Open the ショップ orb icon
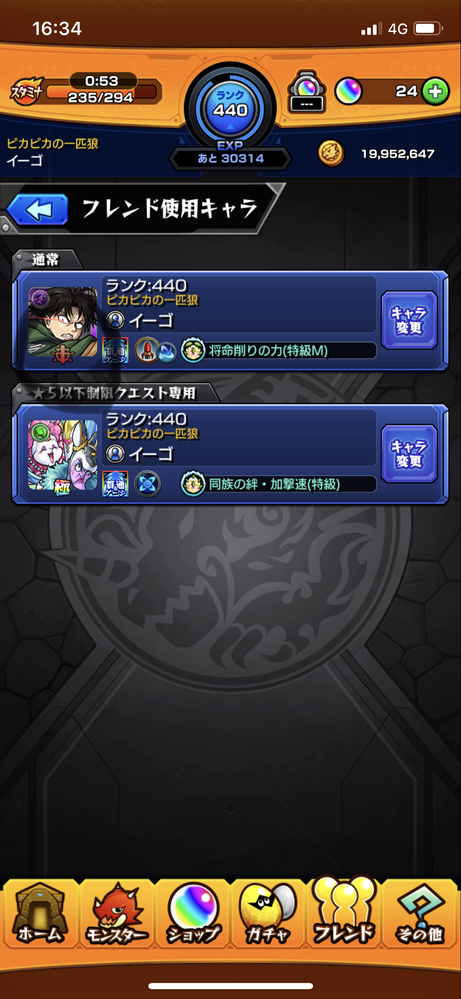The height and width of the screenshot is (999, 461). tap(193, 914)
